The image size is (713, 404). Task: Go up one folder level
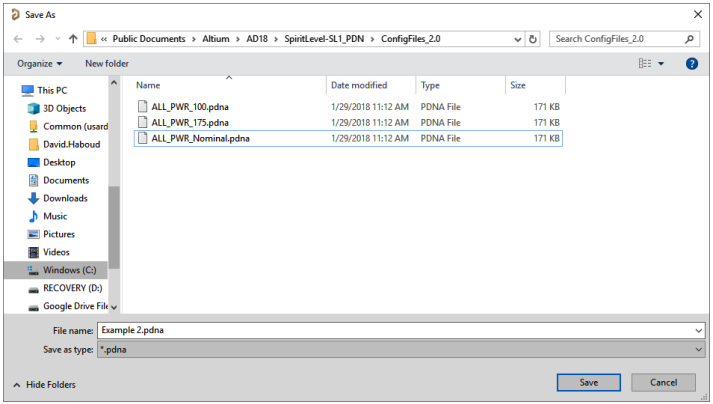73,39
